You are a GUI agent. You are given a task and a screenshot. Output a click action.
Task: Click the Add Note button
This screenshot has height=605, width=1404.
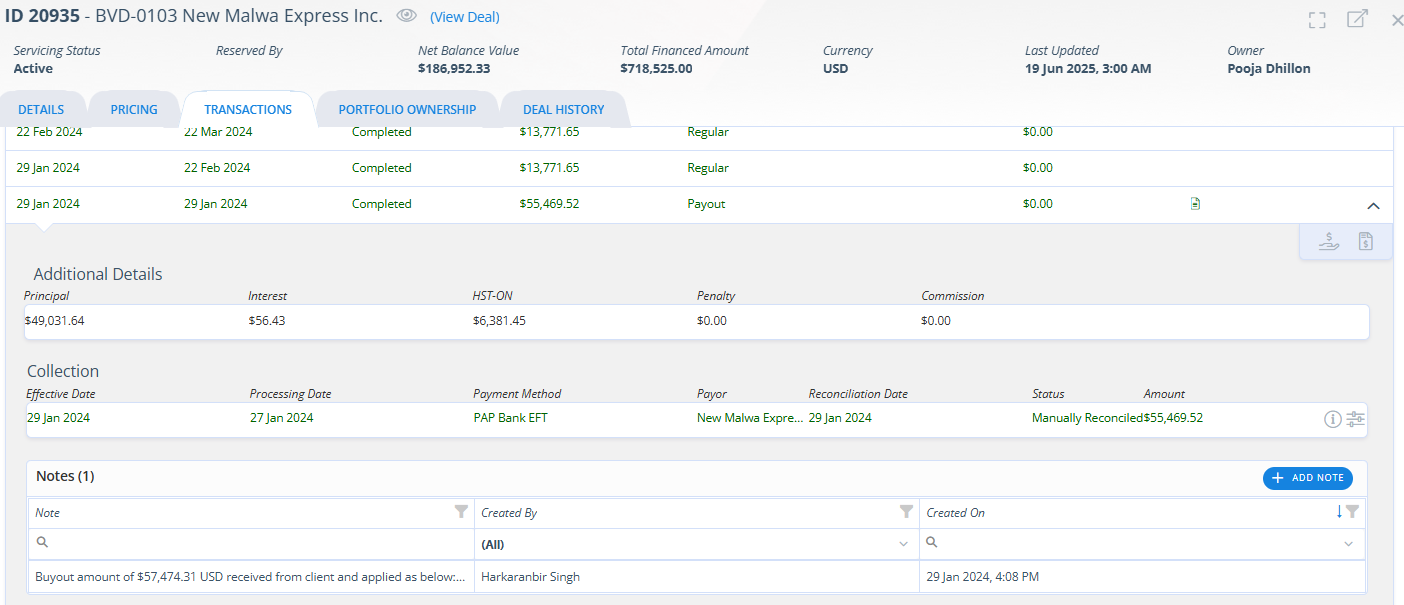tap(1308, 478)
